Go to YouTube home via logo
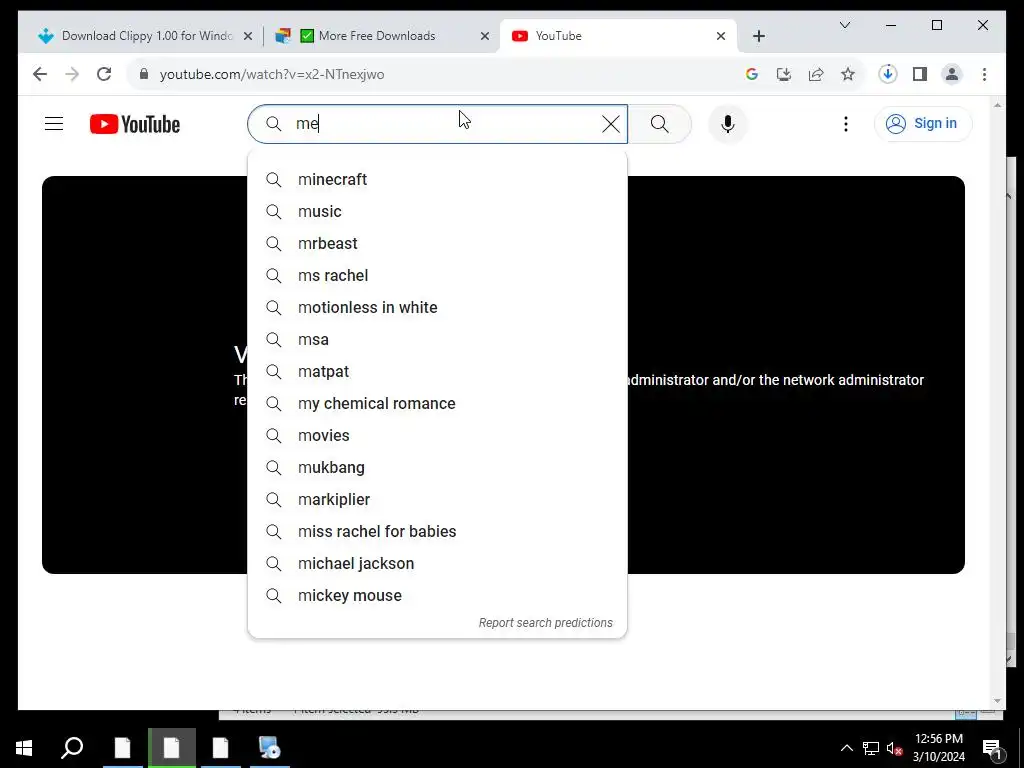 tap(135, 124)
